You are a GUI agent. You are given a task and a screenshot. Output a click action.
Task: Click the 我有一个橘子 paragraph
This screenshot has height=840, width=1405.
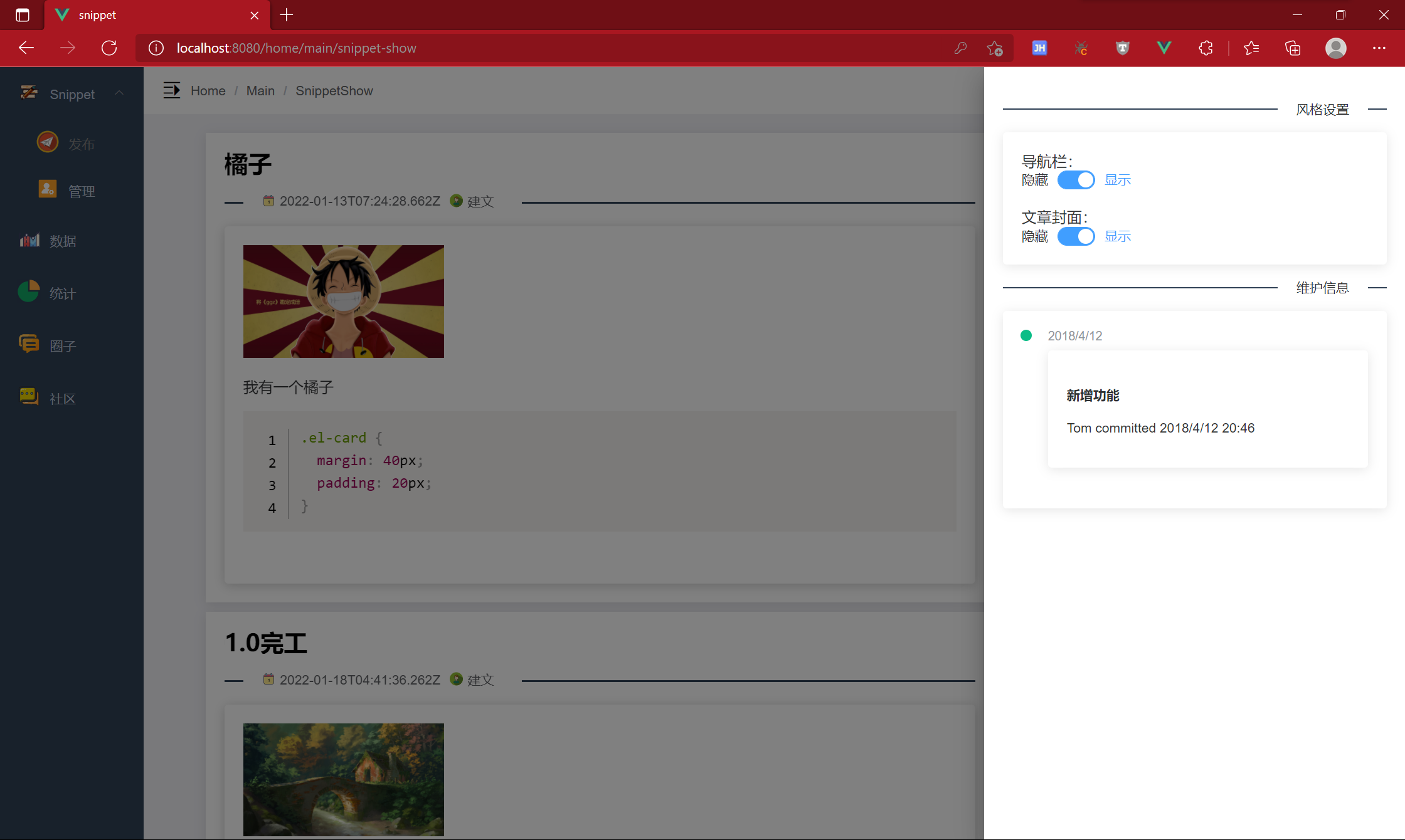[x=289, y=387]
